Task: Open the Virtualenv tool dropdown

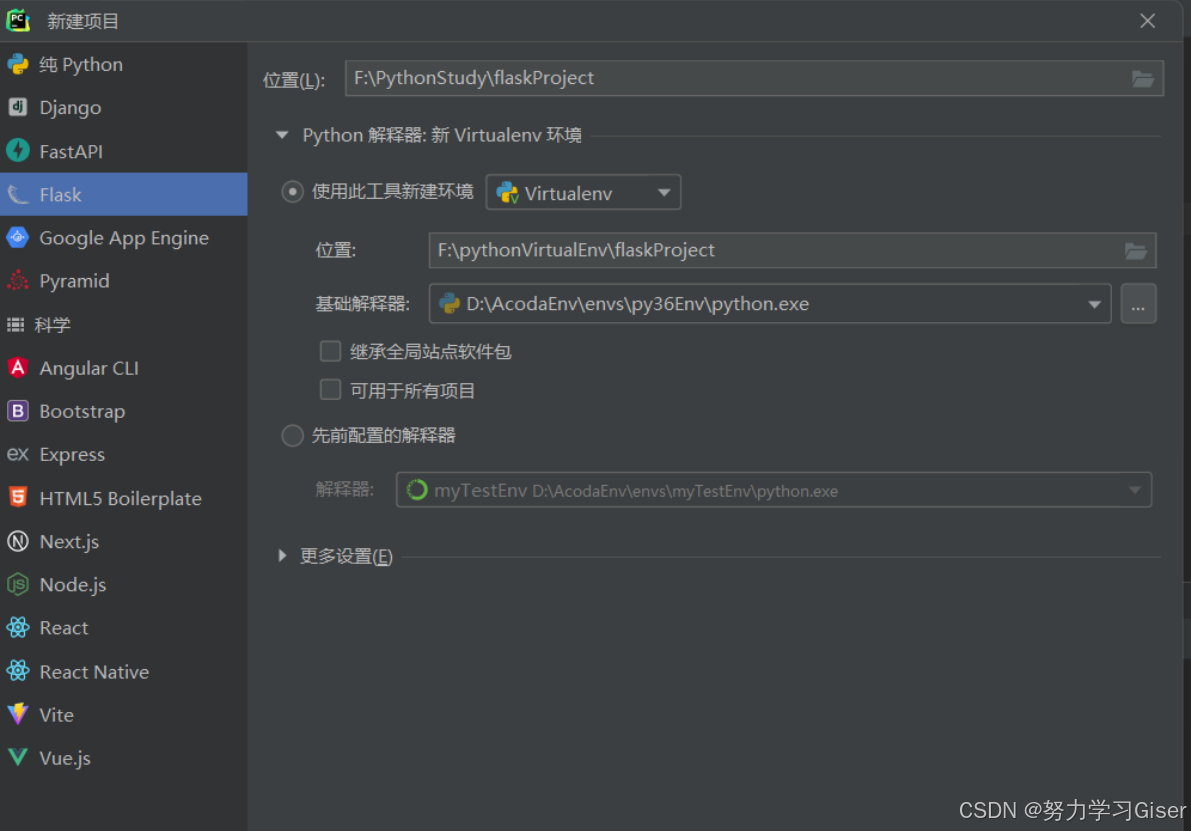Action: [x=583, y=193]
